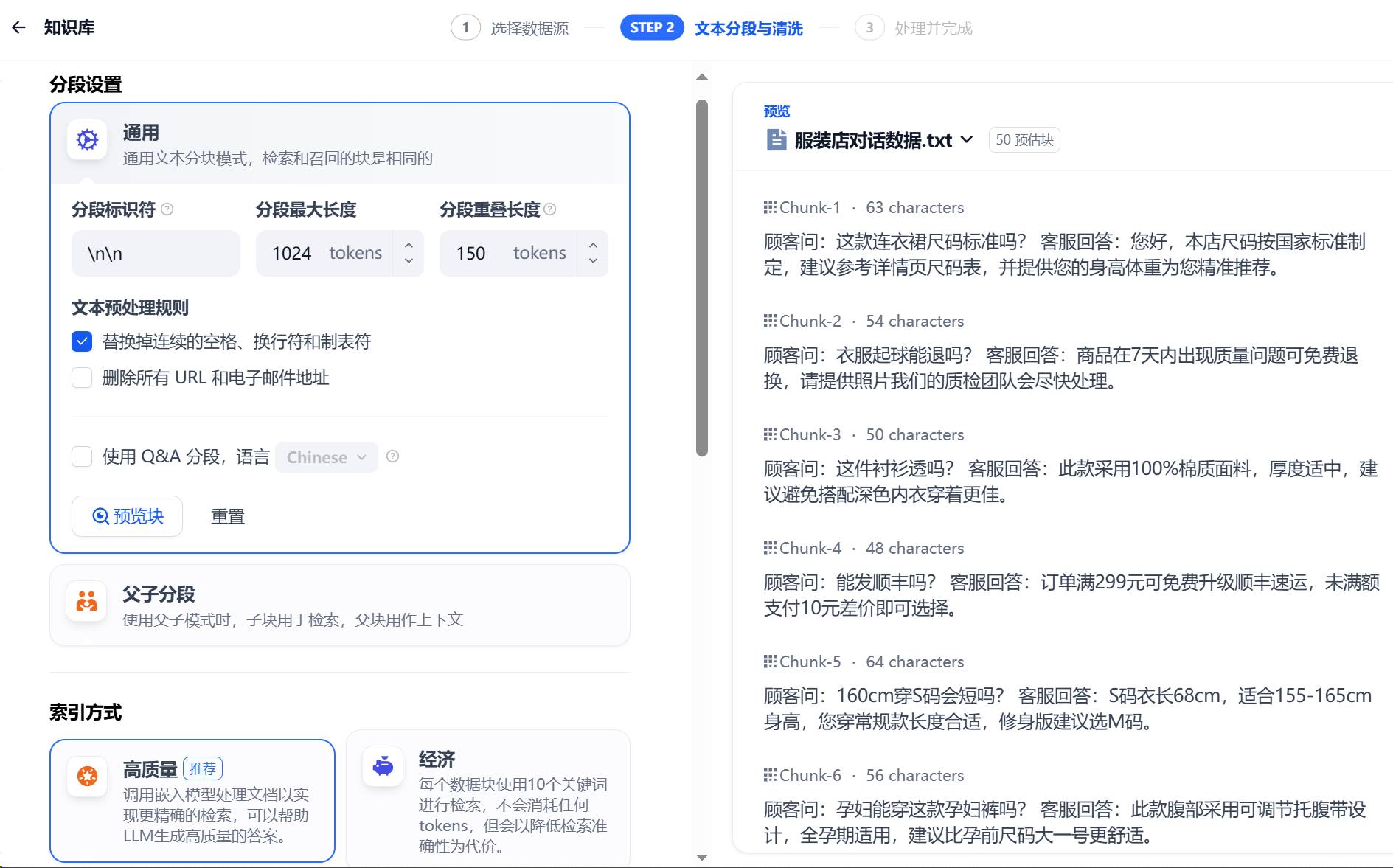Expand the 服装店对话数据.txt file dropdown
The width and height of the screenshot is (1393, 868).
click(967, 140)
